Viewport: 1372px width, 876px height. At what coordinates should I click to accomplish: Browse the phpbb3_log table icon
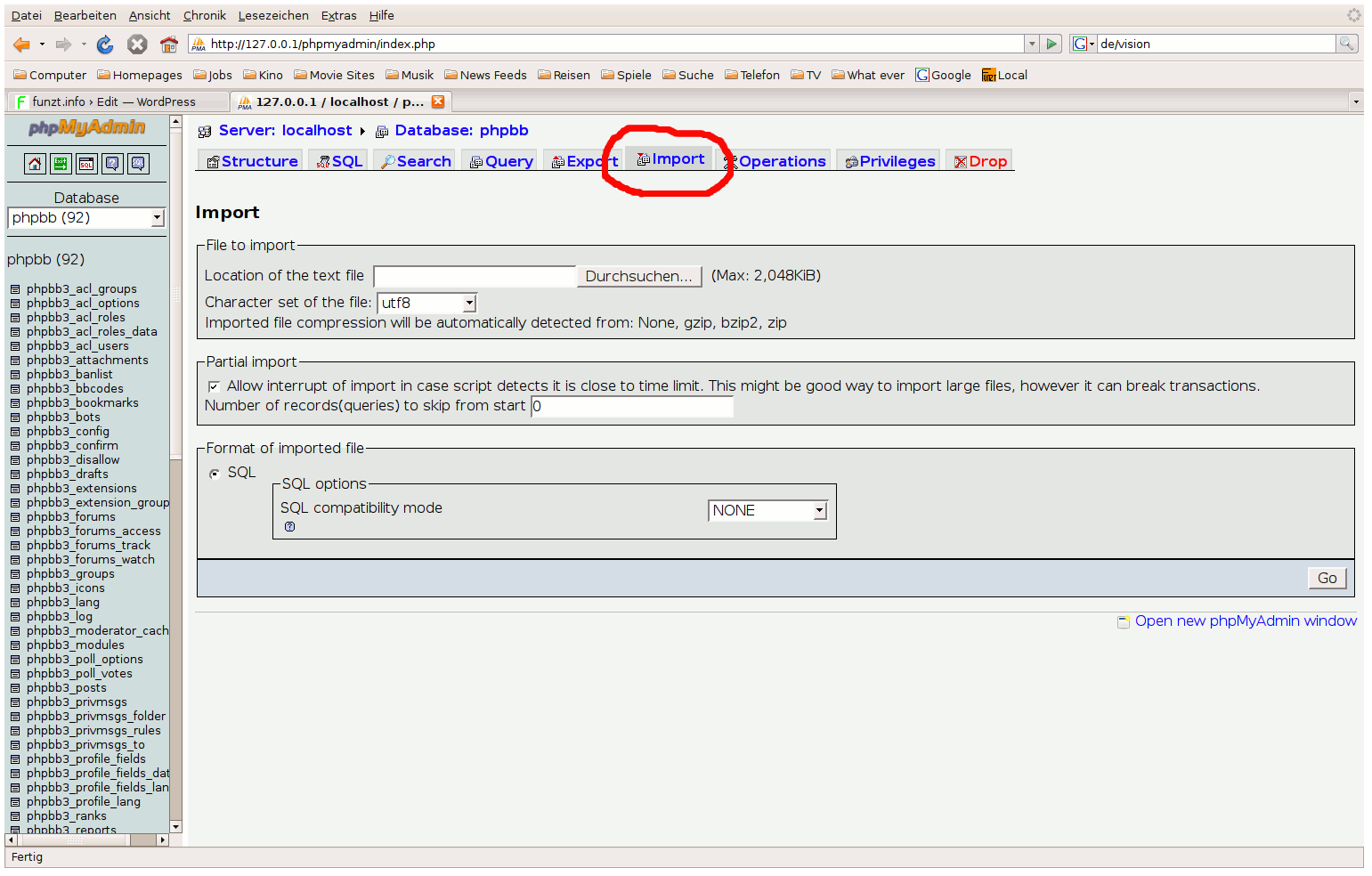pyautogui.click(x=15, y=617)
